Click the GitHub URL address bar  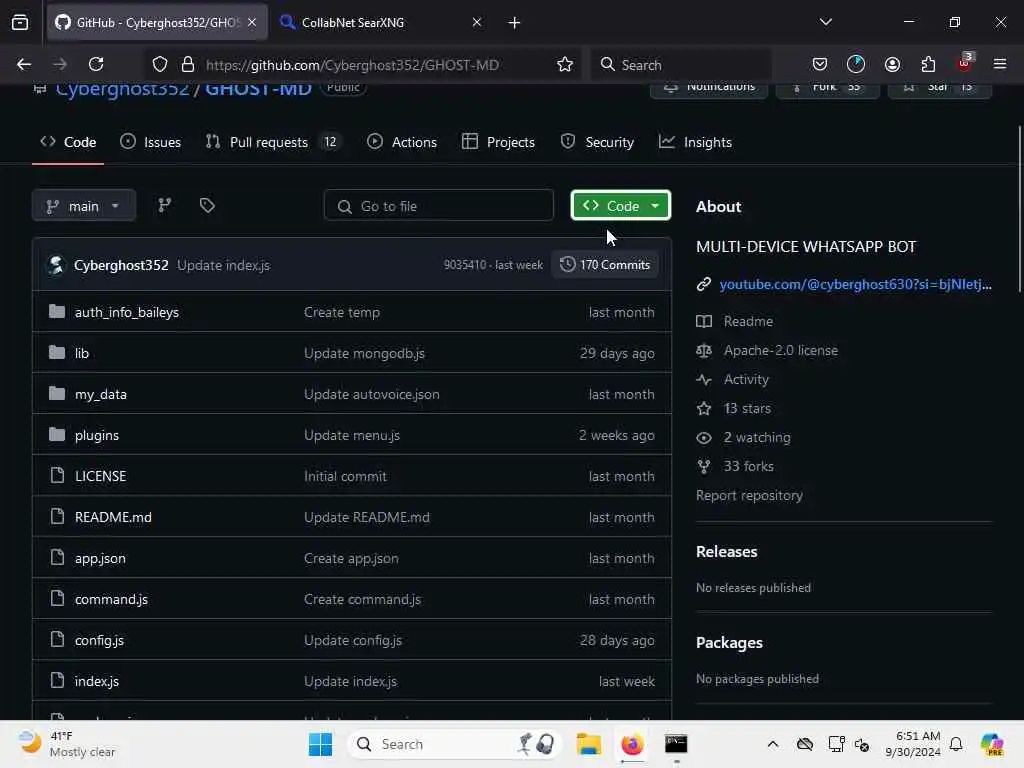tap(353, 65)
